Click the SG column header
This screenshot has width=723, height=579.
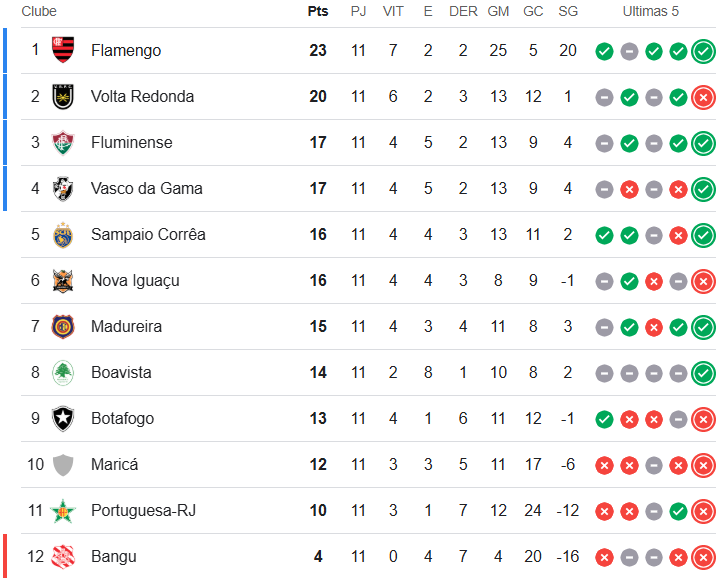tap(568, 11)
